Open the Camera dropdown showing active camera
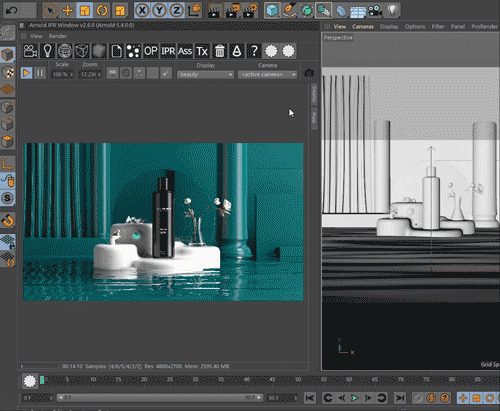The image size is (500, 411). pos(267,74)
